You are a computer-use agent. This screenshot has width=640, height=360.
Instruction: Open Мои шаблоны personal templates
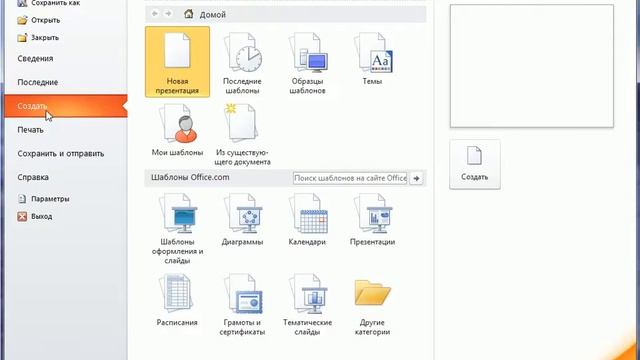177,129
